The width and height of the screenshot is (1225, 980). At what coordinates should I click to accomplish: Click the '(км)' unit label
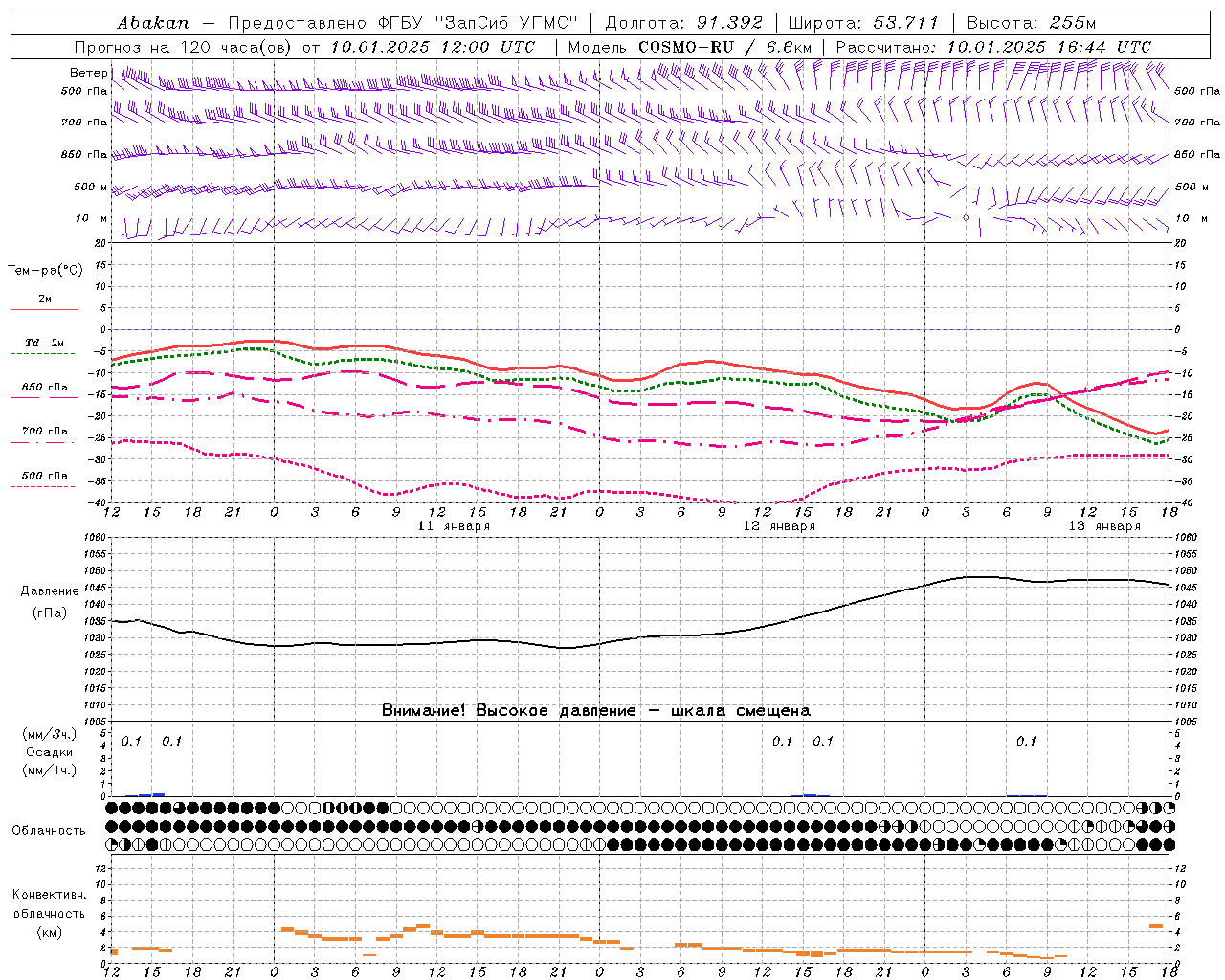coord(49,933)
